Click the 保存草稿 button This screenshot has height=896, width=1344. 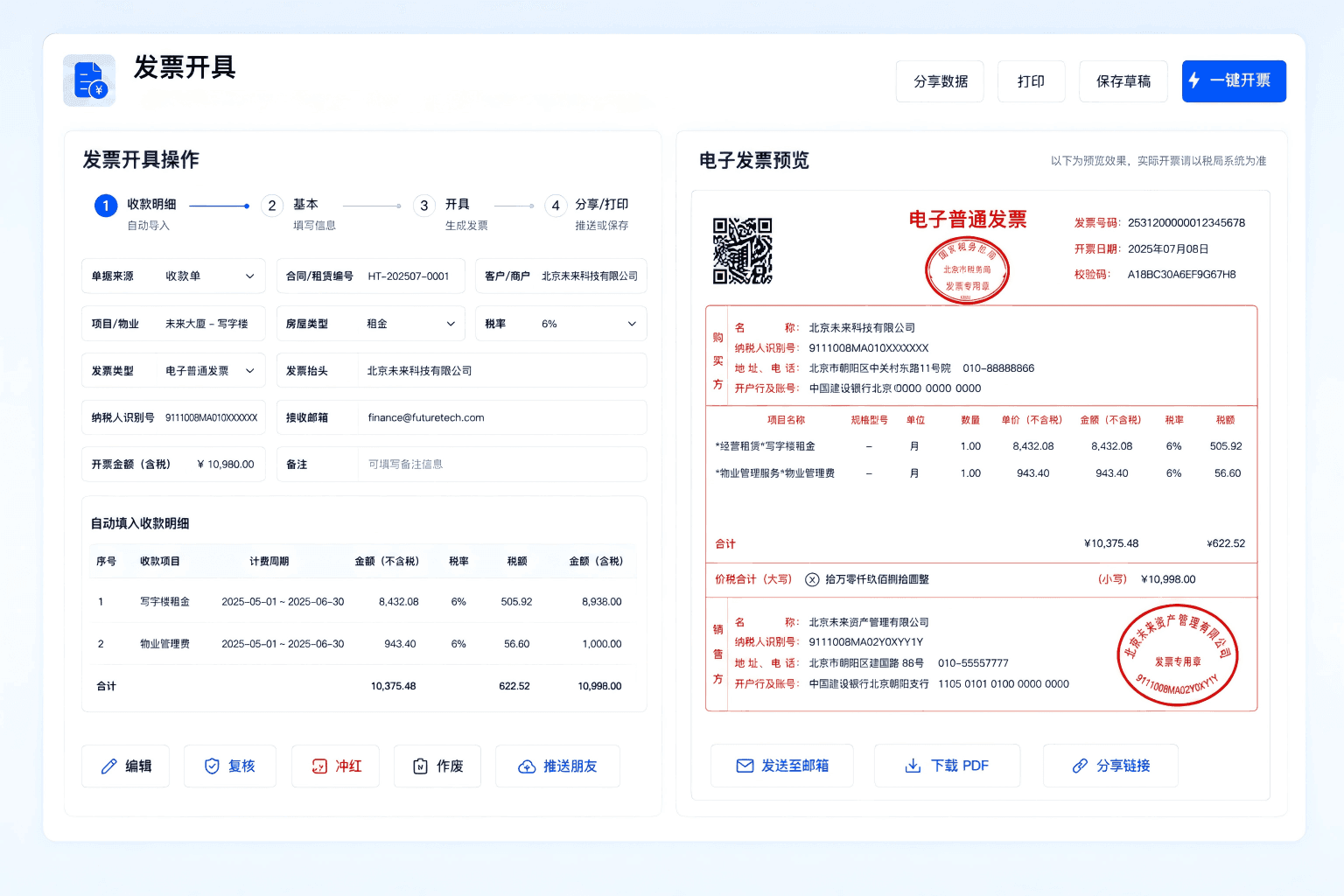click(x=1123, y=81)
